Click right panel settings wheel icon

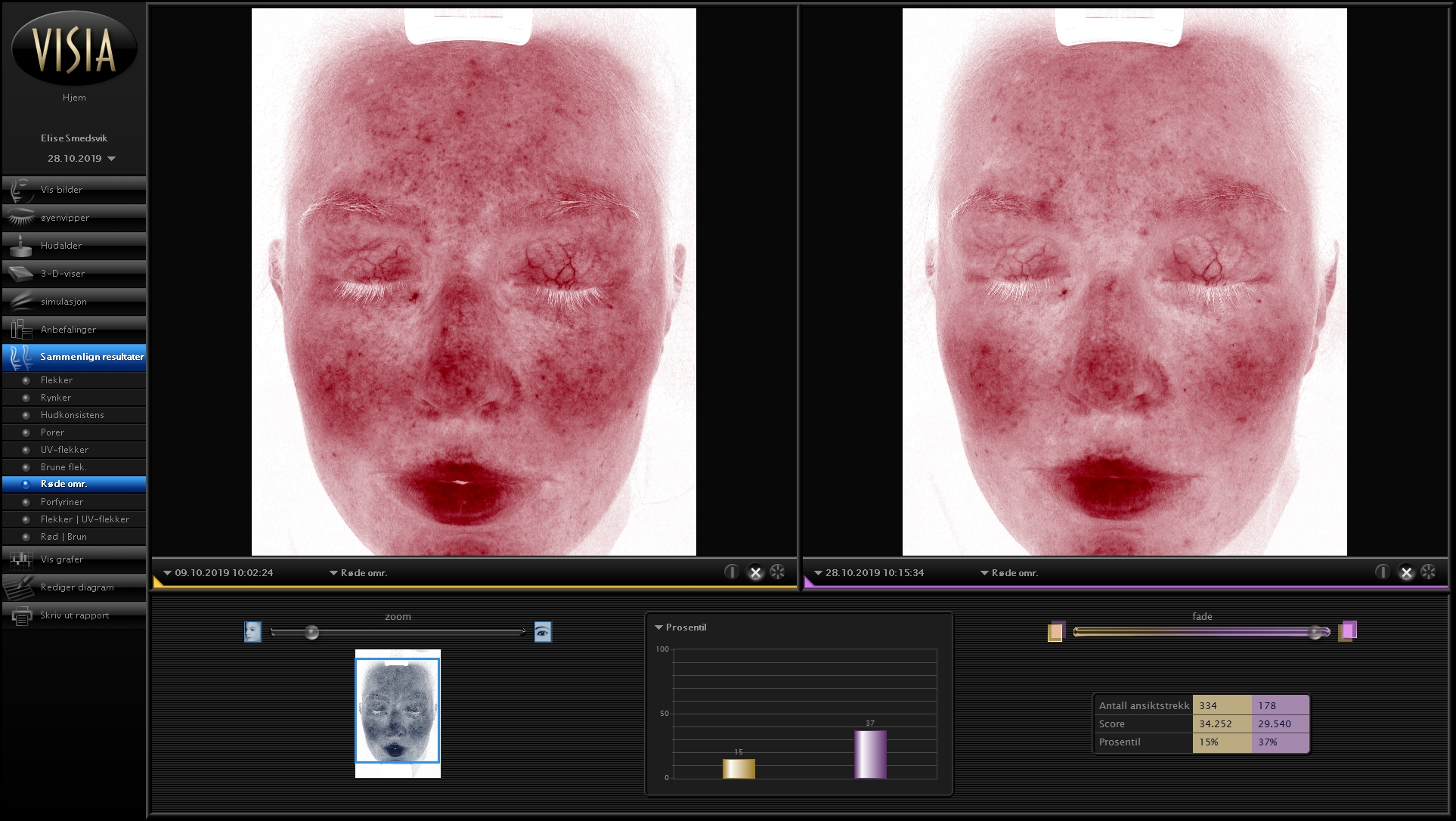[1428, 572]
